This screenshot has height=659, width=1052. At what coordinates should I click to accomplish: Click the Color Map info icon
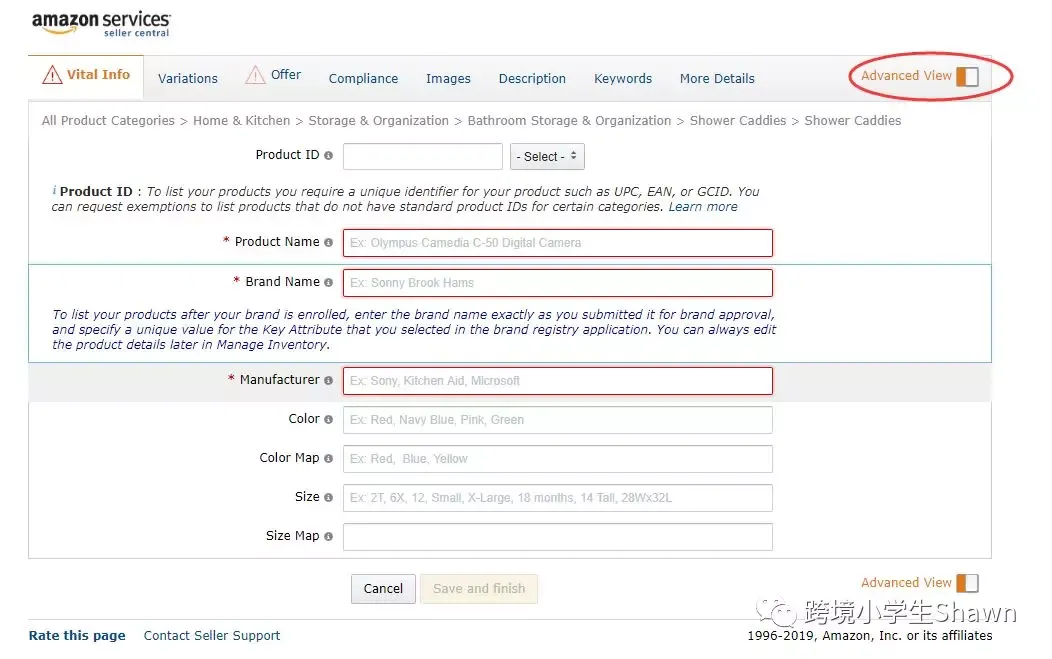click(x=328, y=458)
